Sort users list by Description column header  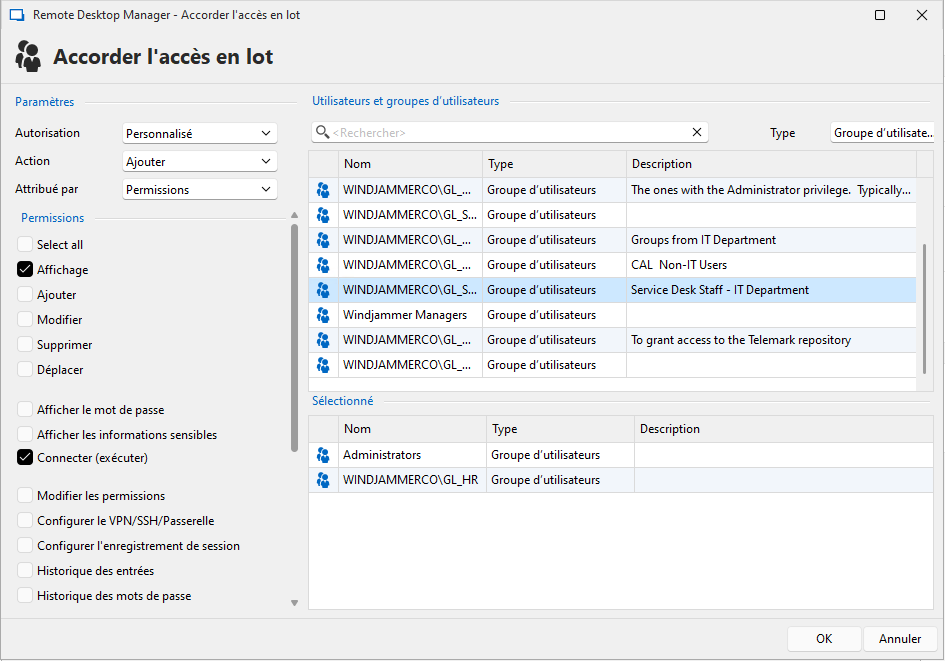click(x=771, y=164)
